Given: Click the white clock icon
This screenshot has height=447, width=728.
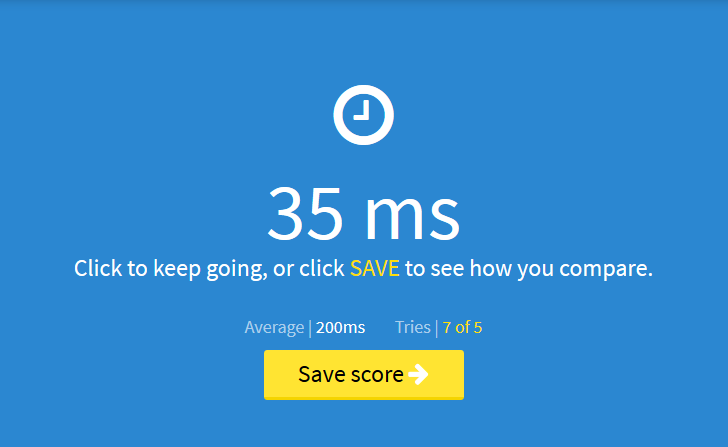Looking at the screenshot, I should coord(364,115).
